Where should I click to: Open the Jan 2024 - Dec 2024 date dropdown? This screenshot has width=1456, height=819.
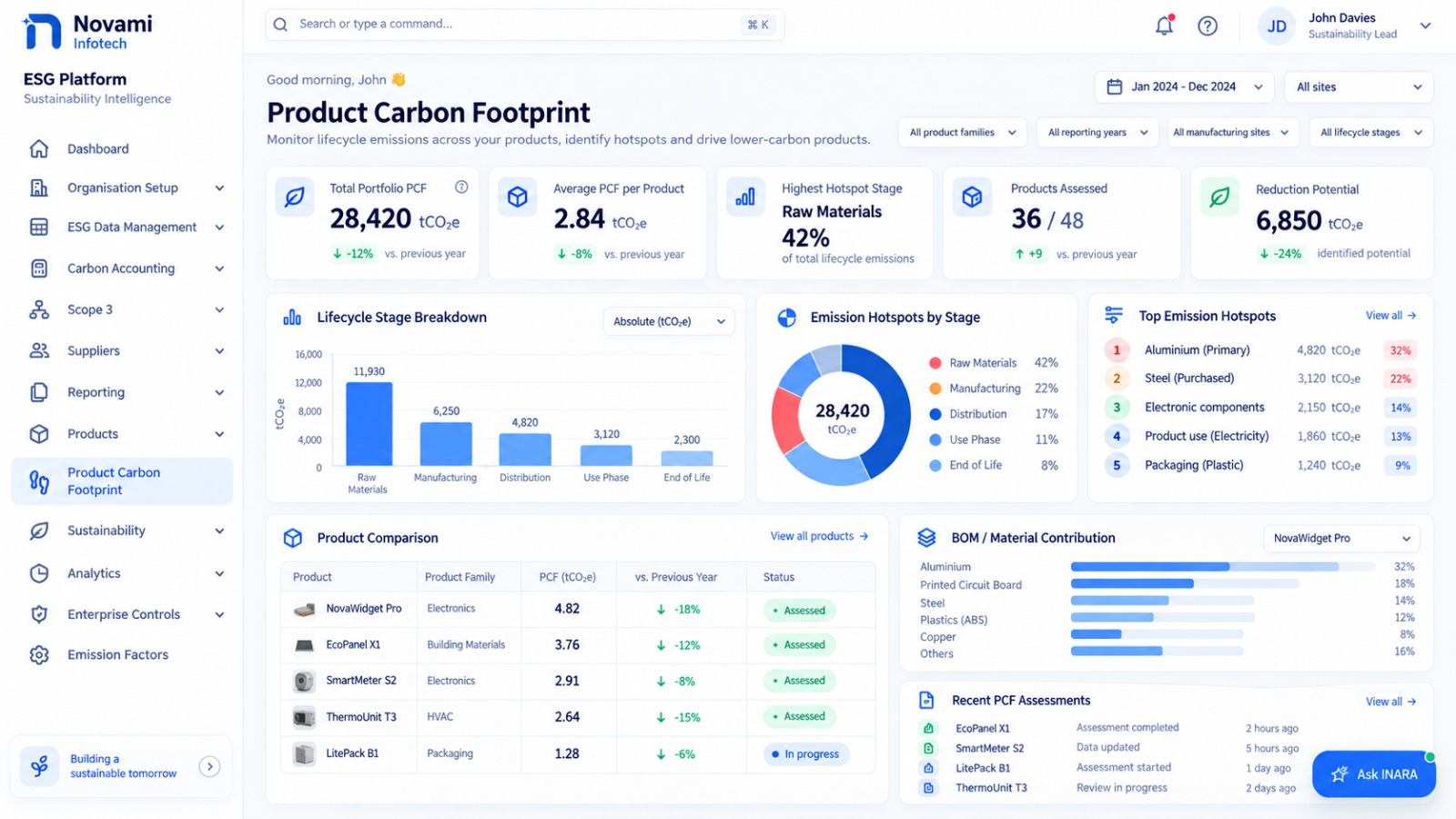coord(1185,86)
